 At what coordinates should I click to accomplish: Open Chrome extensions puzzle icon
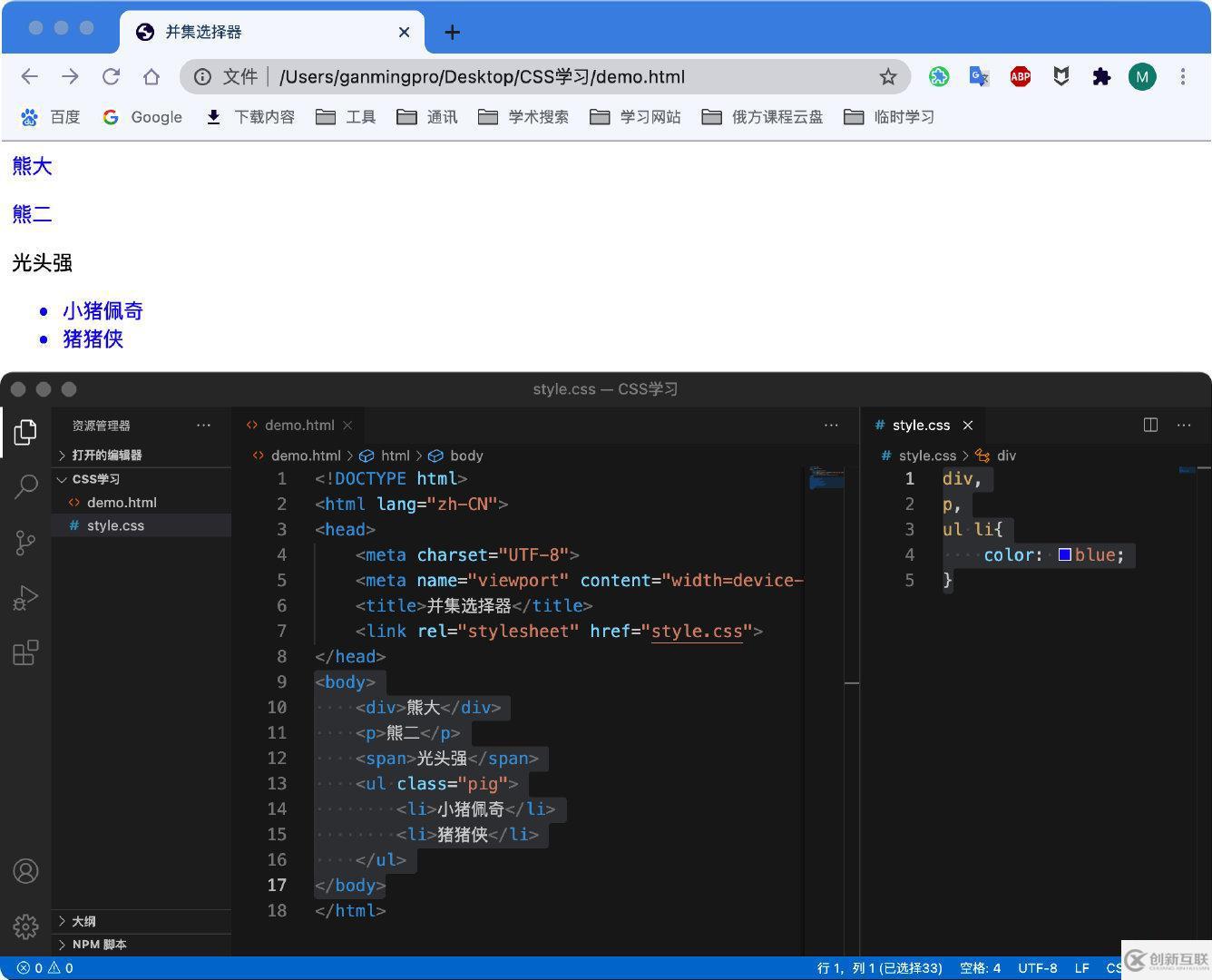tap(1101, 77)
